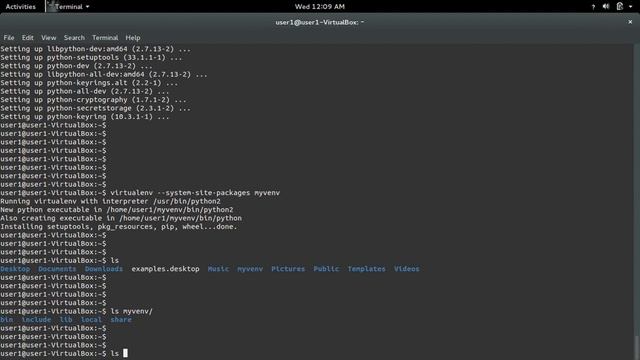Open the View menu
The height and width of the screenshot is (360, 640).
pyautogui.click(x=49, y=38)
